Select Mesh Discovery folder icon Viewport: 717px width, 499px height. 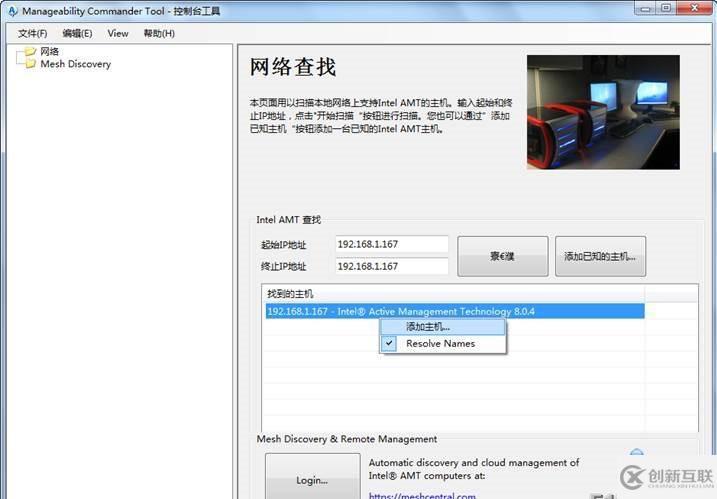point(31,64)
